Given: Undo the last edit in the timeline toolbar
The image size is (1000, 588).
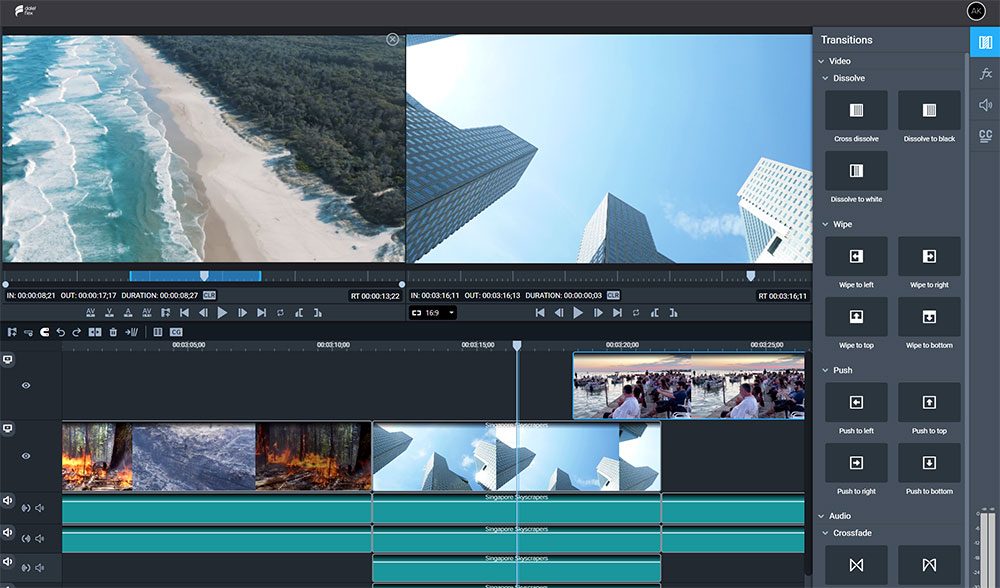Looking at the screenshot, I should [61, 334].
